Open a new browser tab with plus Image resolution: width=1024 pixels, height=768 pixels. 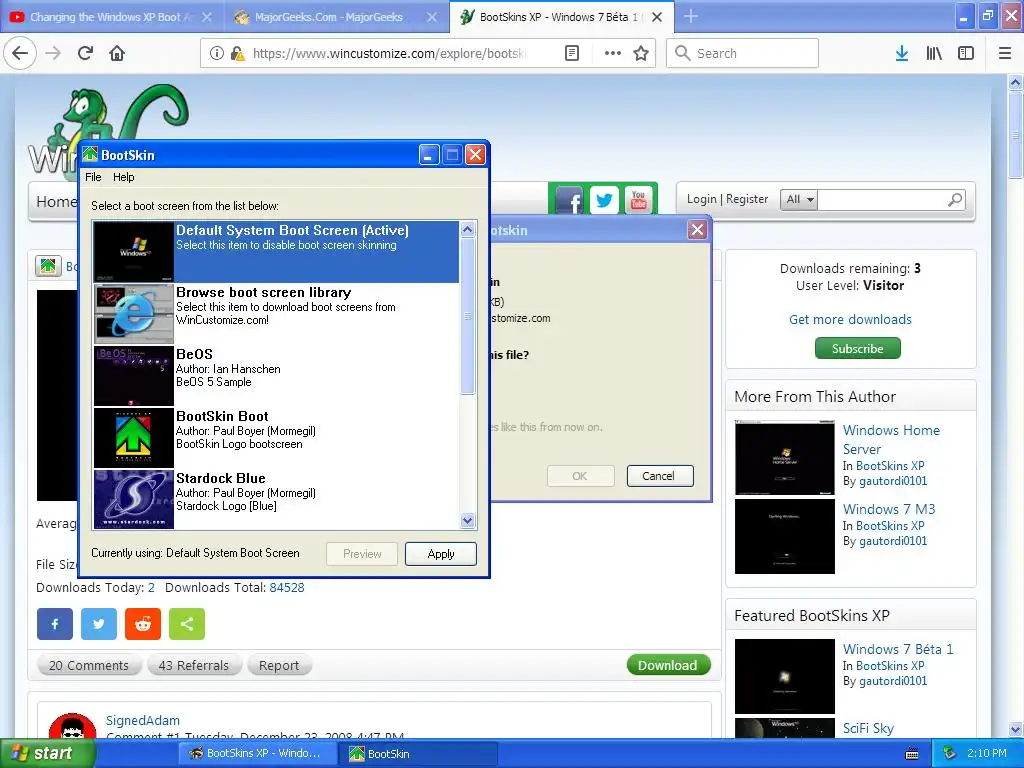[690, 17]
